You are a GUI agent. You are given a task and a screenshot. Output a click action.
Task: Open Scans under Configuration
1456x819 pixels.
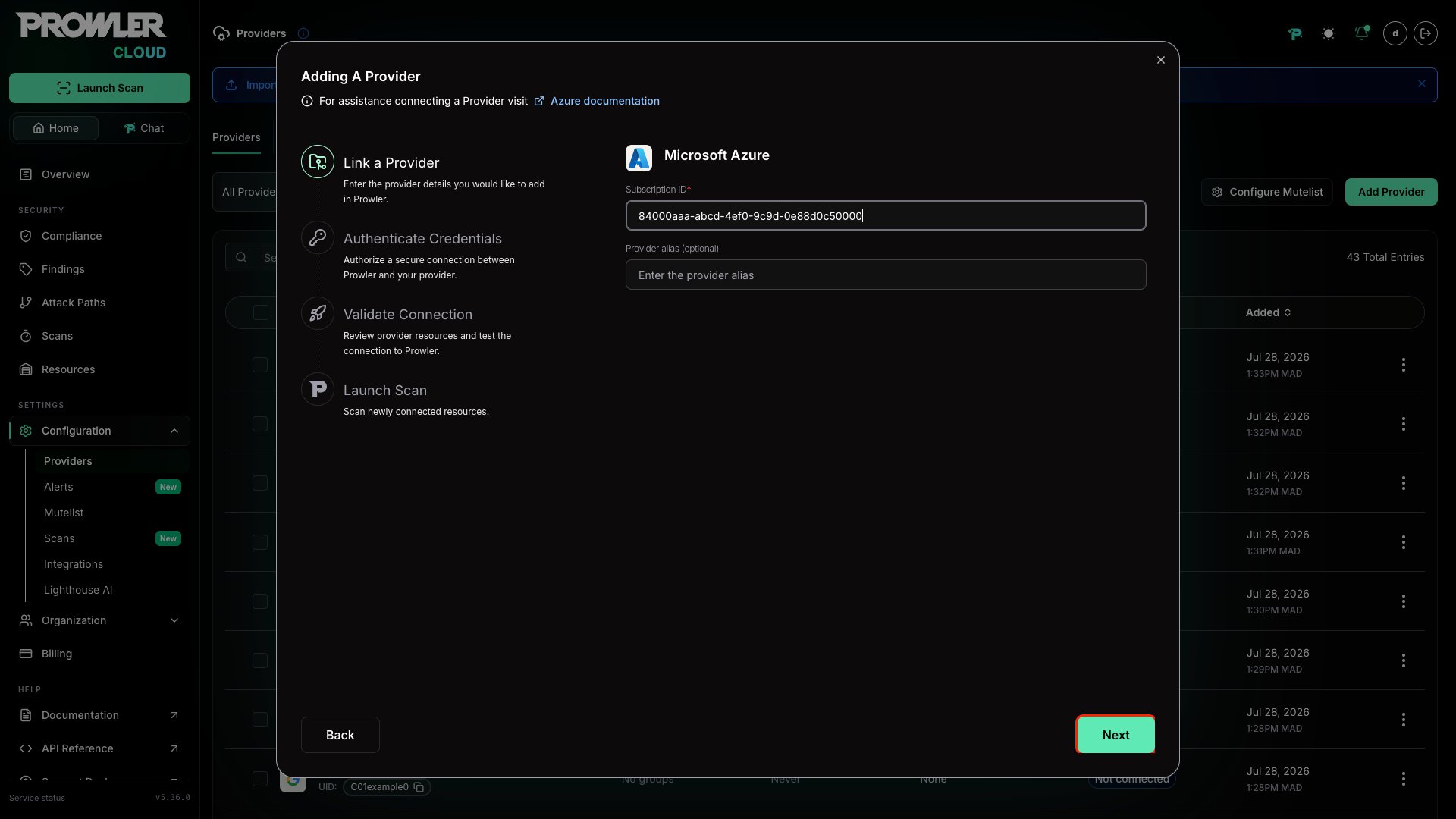tap(59, 538)
